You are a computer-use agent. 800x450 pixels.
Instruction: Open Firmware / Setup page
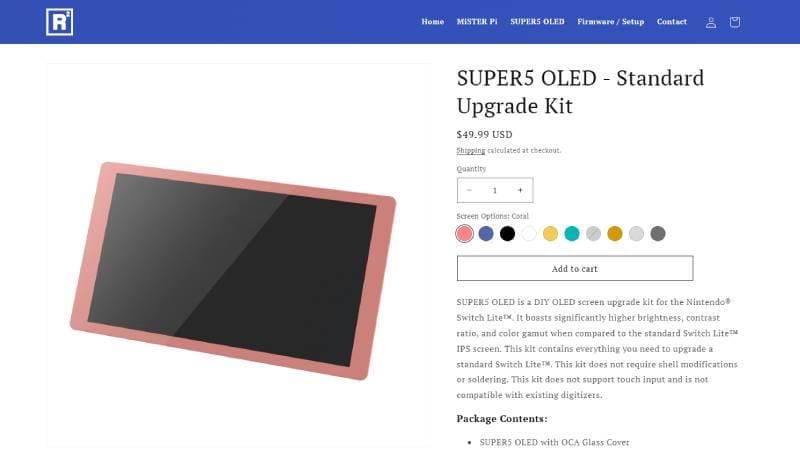coord(610,22)
